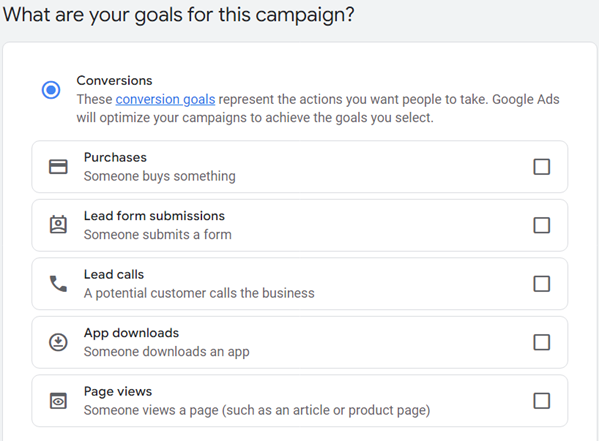Enable the Lead form submissions checkbox
The image size is (599, 441).
(541, 225)
